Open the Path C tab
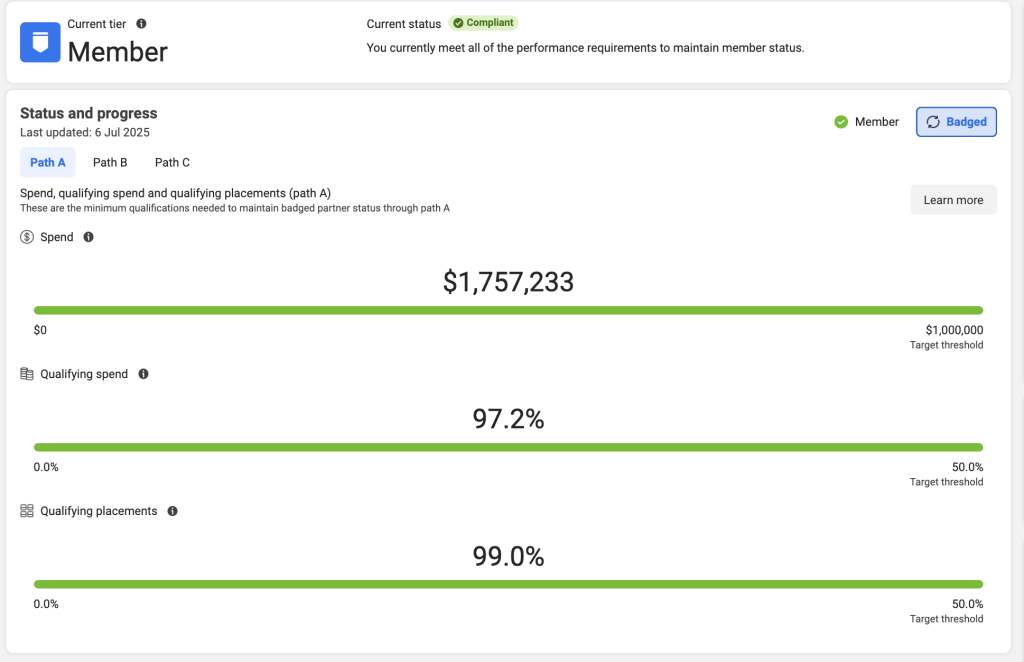Screen dimensions: 1024x662 point(172,162)
